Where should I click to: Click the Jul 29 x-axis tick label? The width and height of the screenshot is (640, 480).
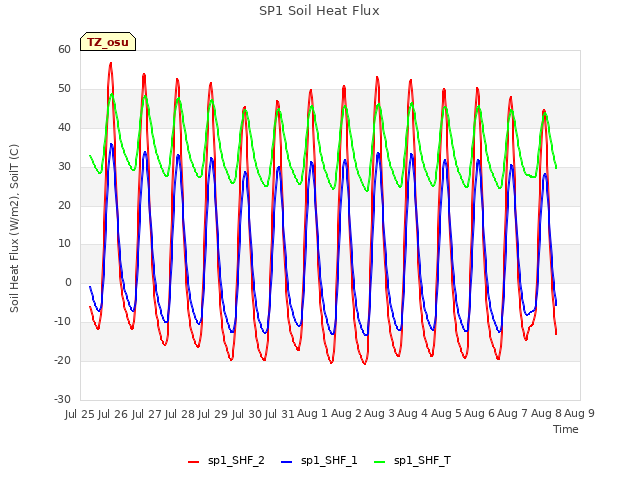[213, 414]
